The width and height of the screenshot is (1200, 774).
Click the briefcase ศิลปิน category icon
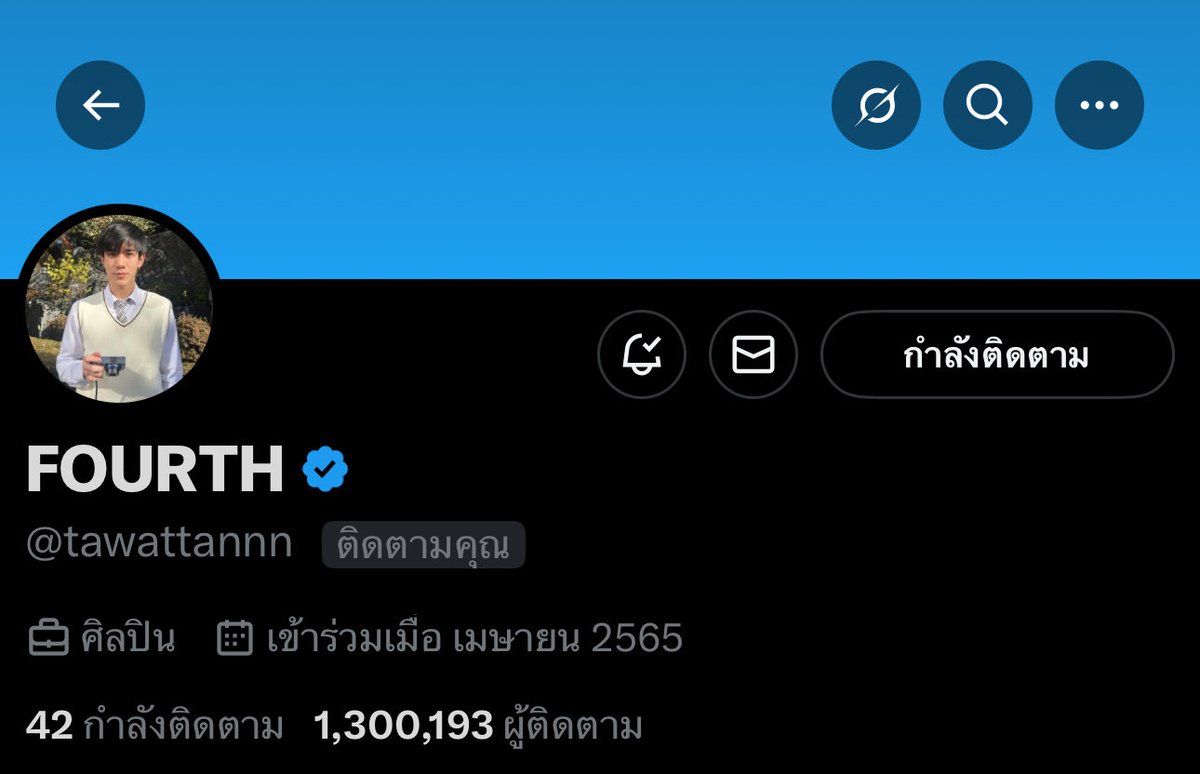tap(48, 638)
